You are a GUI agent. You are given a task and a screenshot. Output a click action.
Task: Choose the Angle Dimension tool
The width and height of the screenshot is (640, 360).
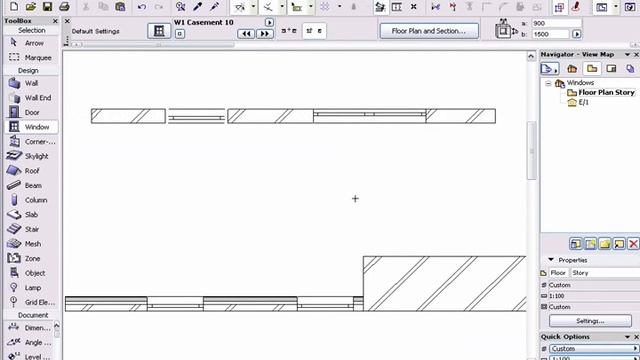click(x=29, y=342)
